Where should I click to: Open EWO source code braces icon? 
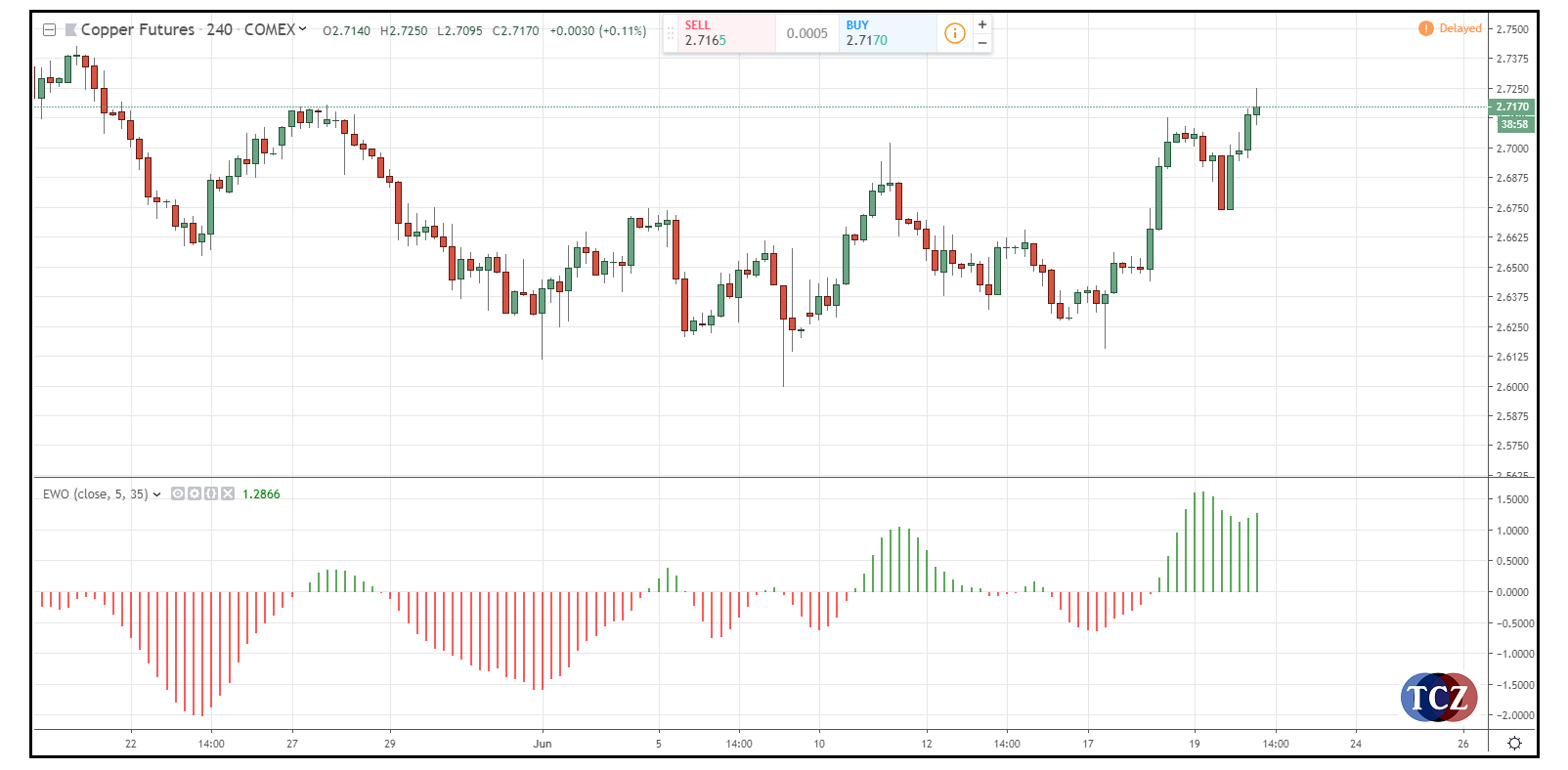tap(211, 493)
